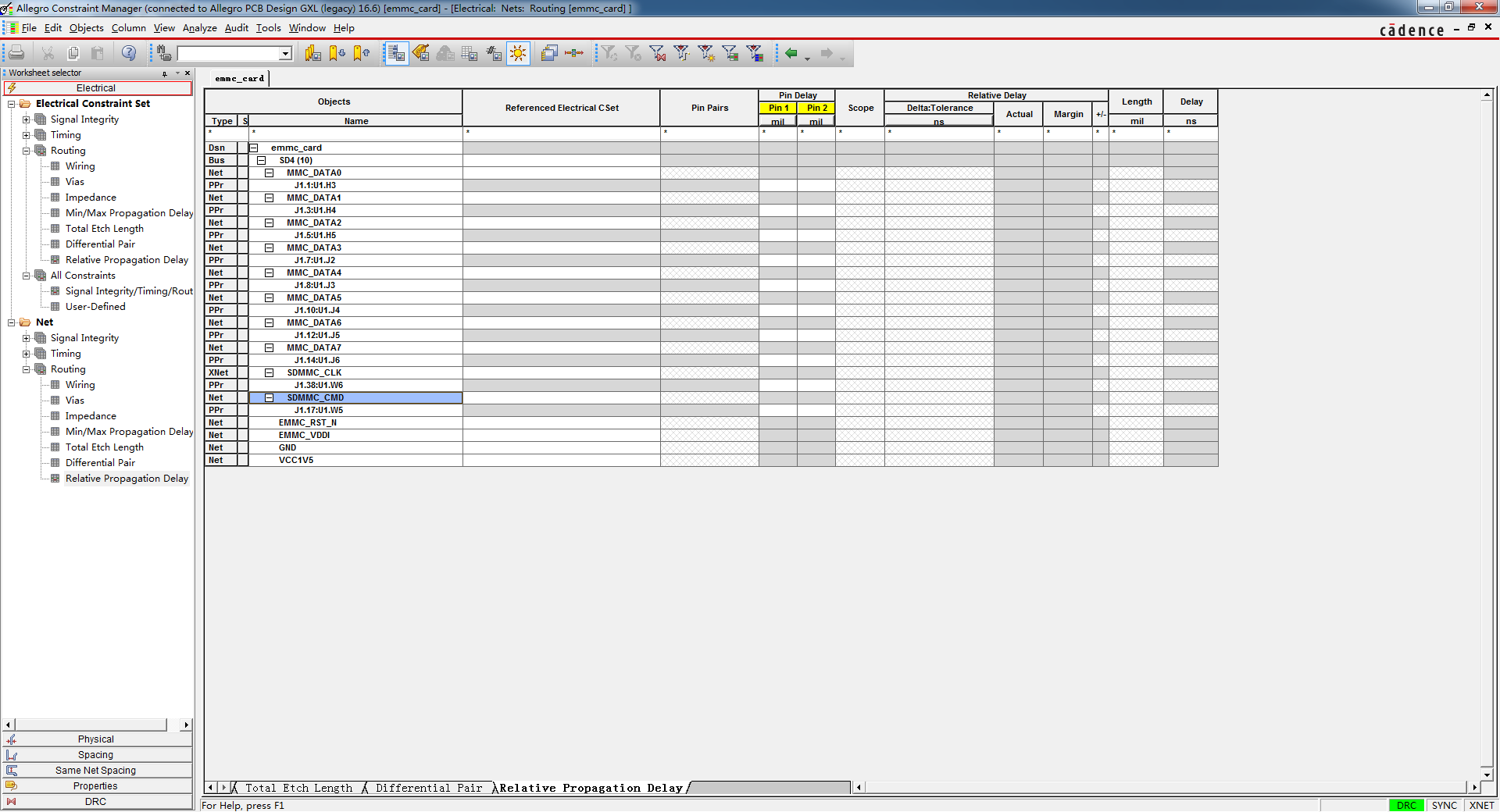Image resolution: width=1500 pixels, height=812 pixels.
Task: Click the gray forward arrow icon
Action: (x=827, y=53)
